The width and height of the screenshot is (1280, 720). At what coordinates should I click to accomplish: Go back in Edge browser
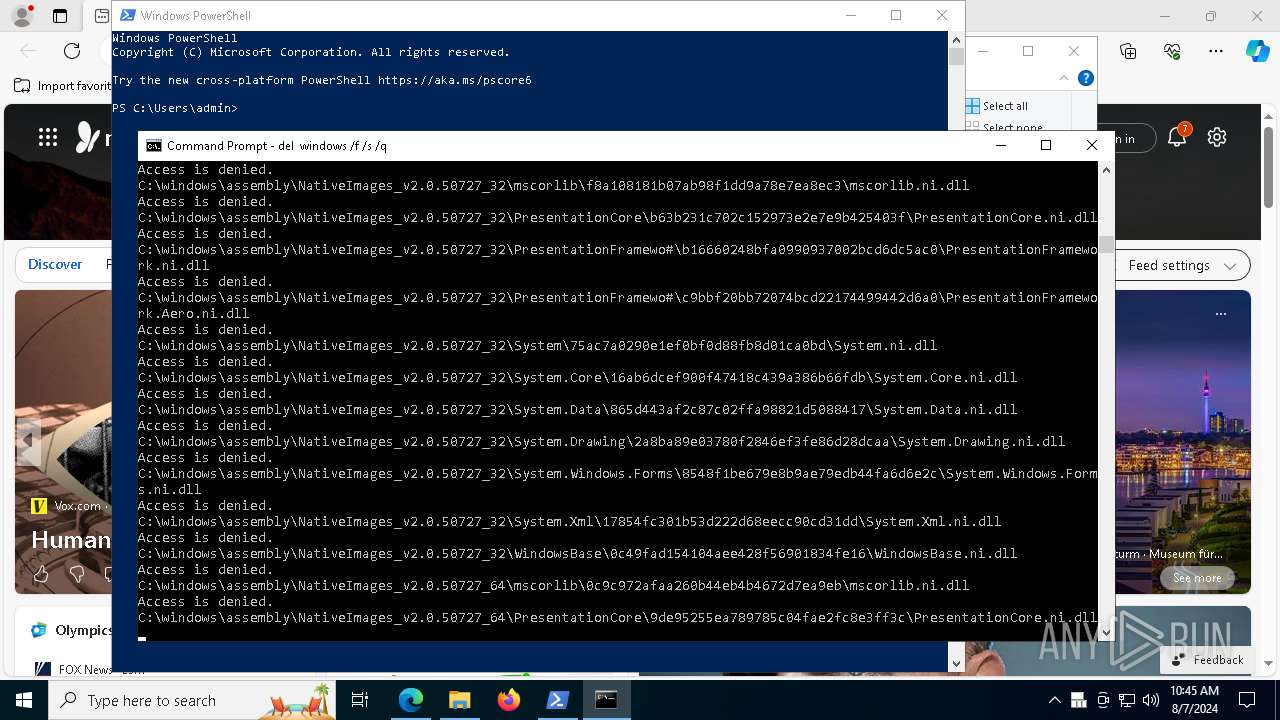(x=28, y=51)
